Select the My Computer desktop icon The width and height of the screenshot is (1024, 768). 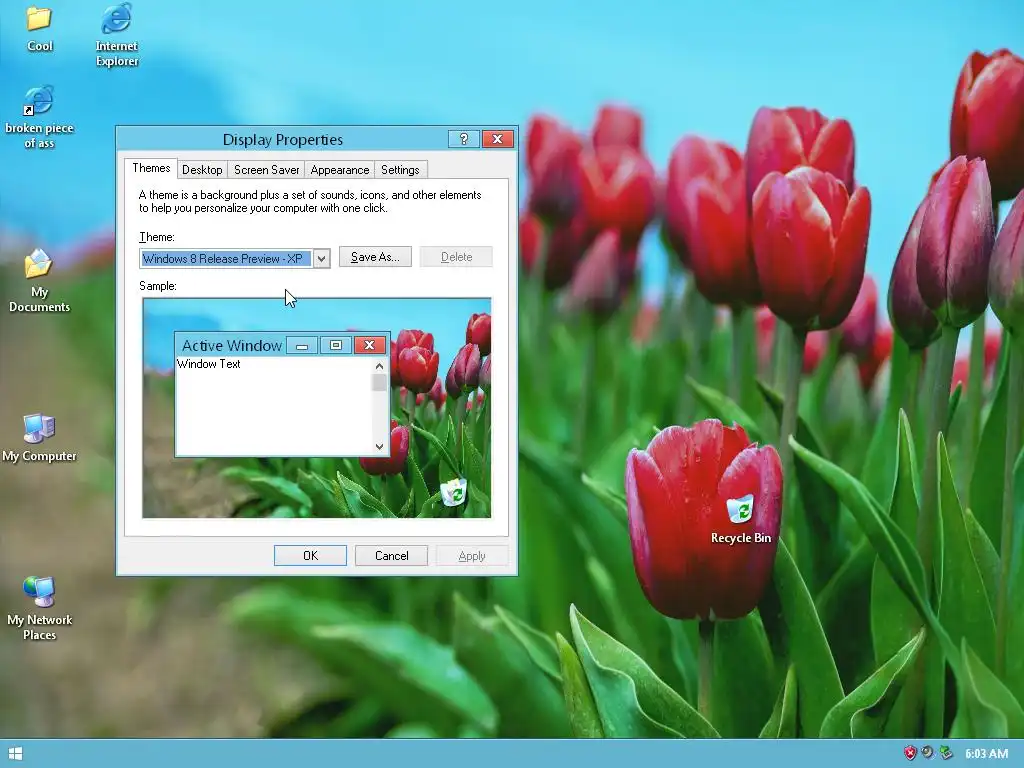(39, 429)
